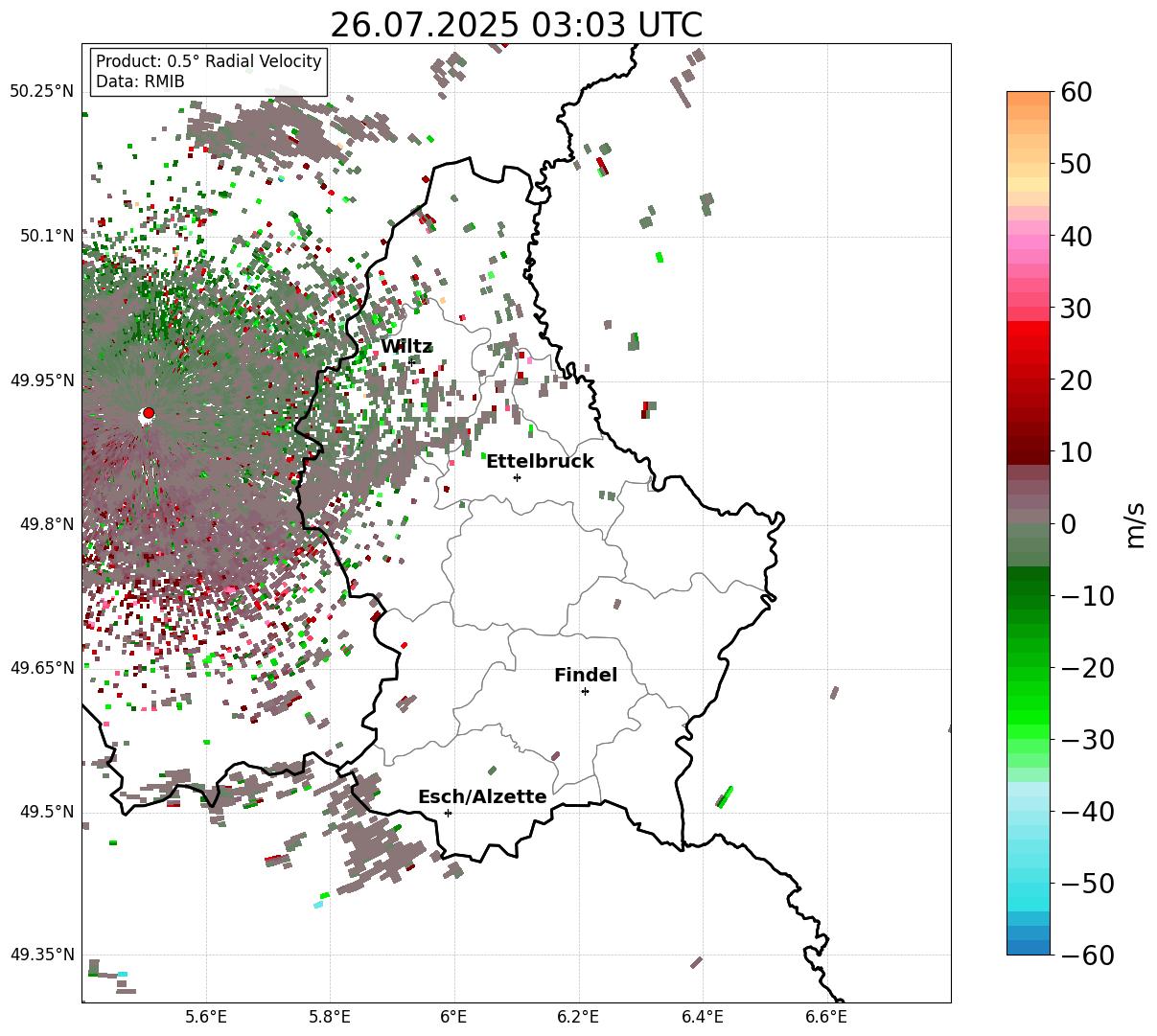
Task: Click the 6.6°E longitude label
Action: click(x=826, y=1017)
